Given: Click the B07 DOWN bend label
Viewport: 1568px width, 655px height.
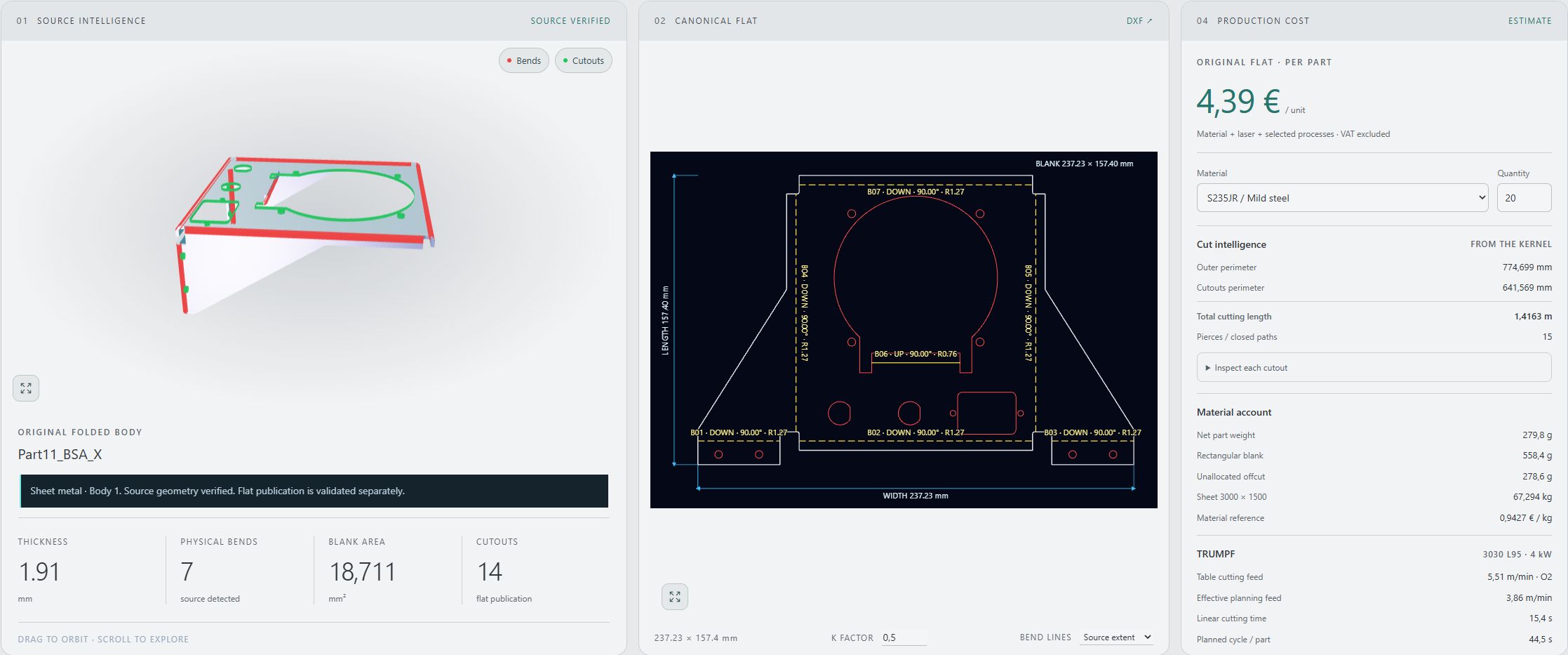Looking at the screenshot, I should (x=916, y=192).
